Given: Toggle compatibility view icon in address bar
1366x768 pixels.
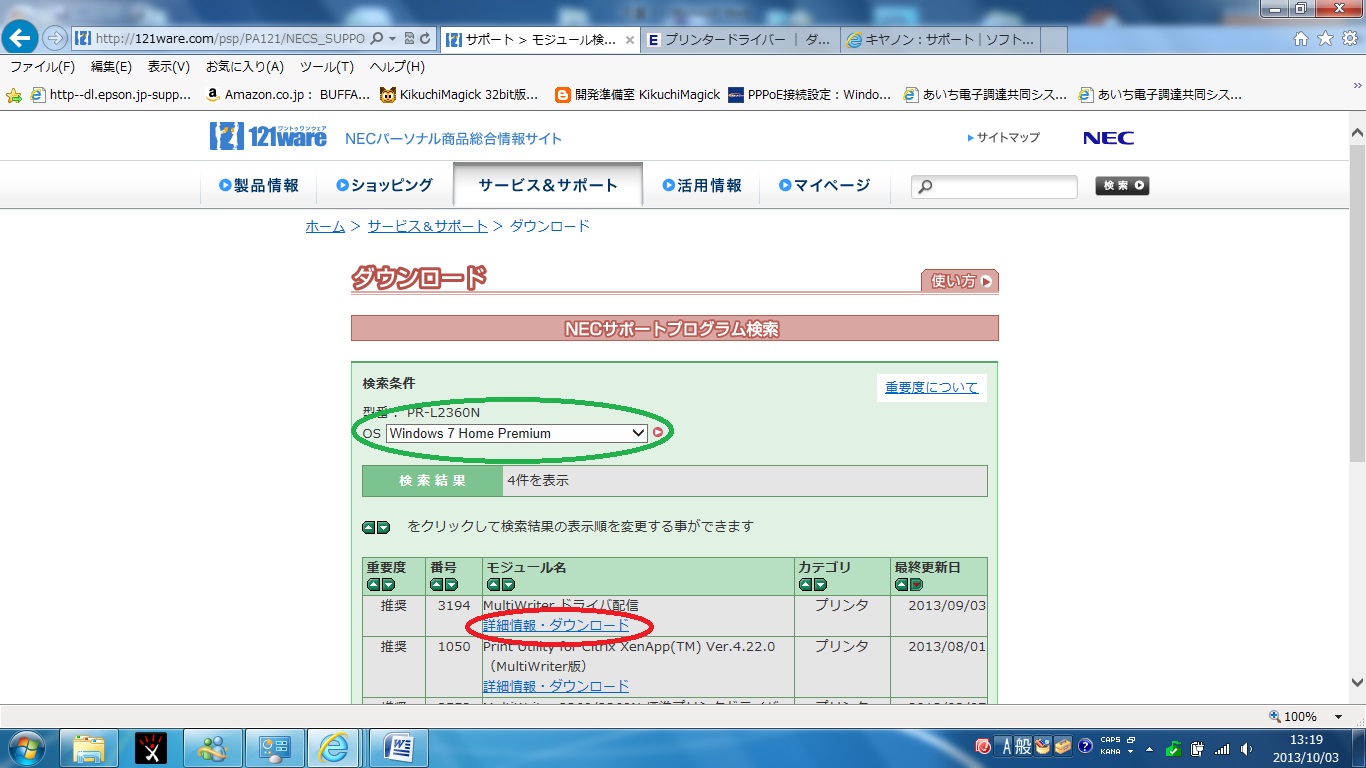Looking at the screenshot, I should [x=409, y=39].
